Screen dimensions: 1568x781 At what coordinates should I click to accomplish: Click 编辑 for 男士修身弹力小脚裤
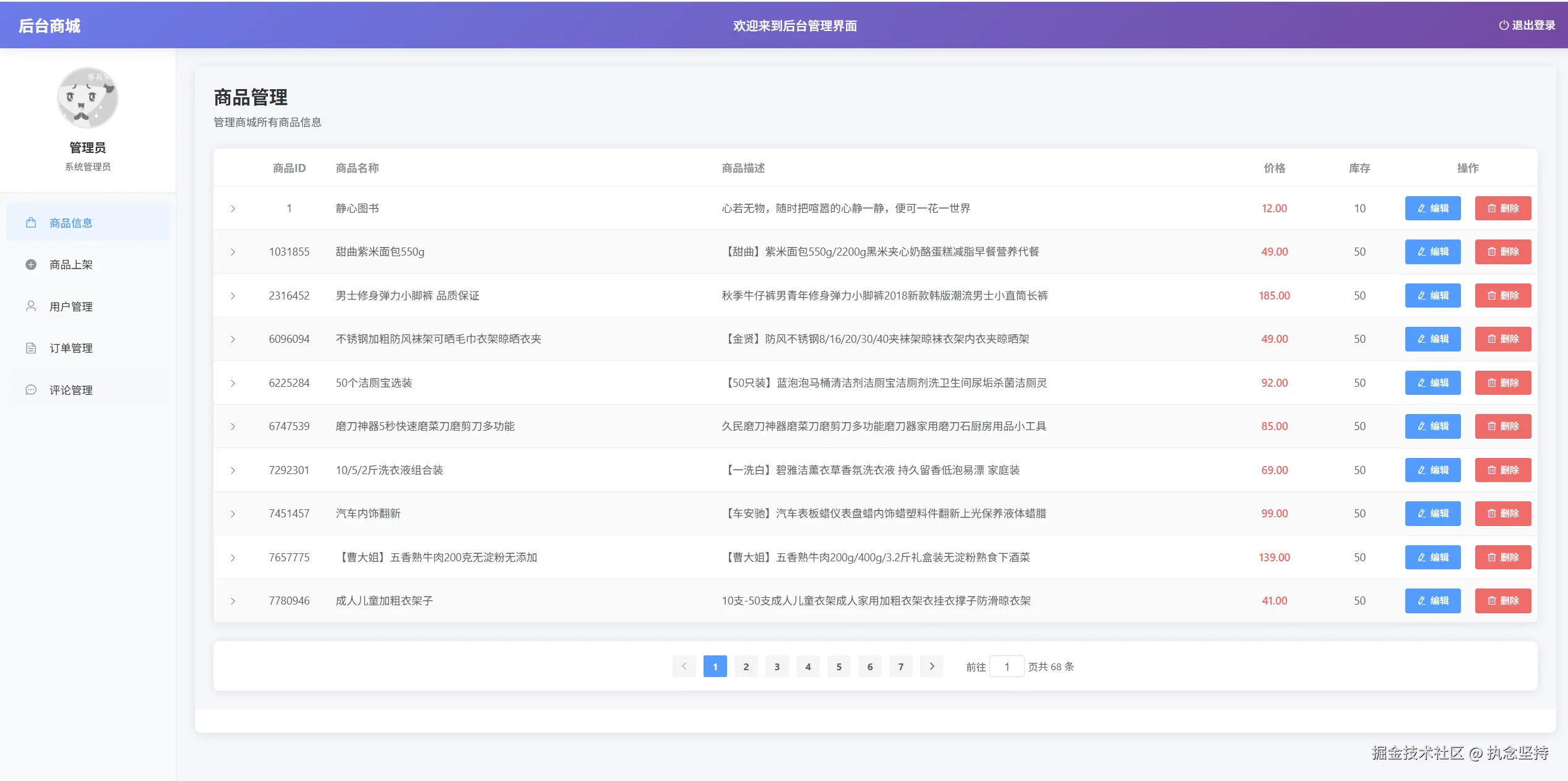click(x=1432, y=296)
